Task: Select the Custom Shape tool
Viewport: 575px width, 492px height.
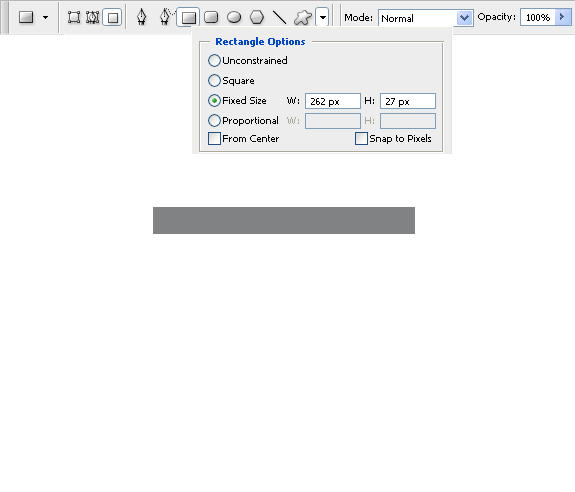Action: click(x=303, y=17)
